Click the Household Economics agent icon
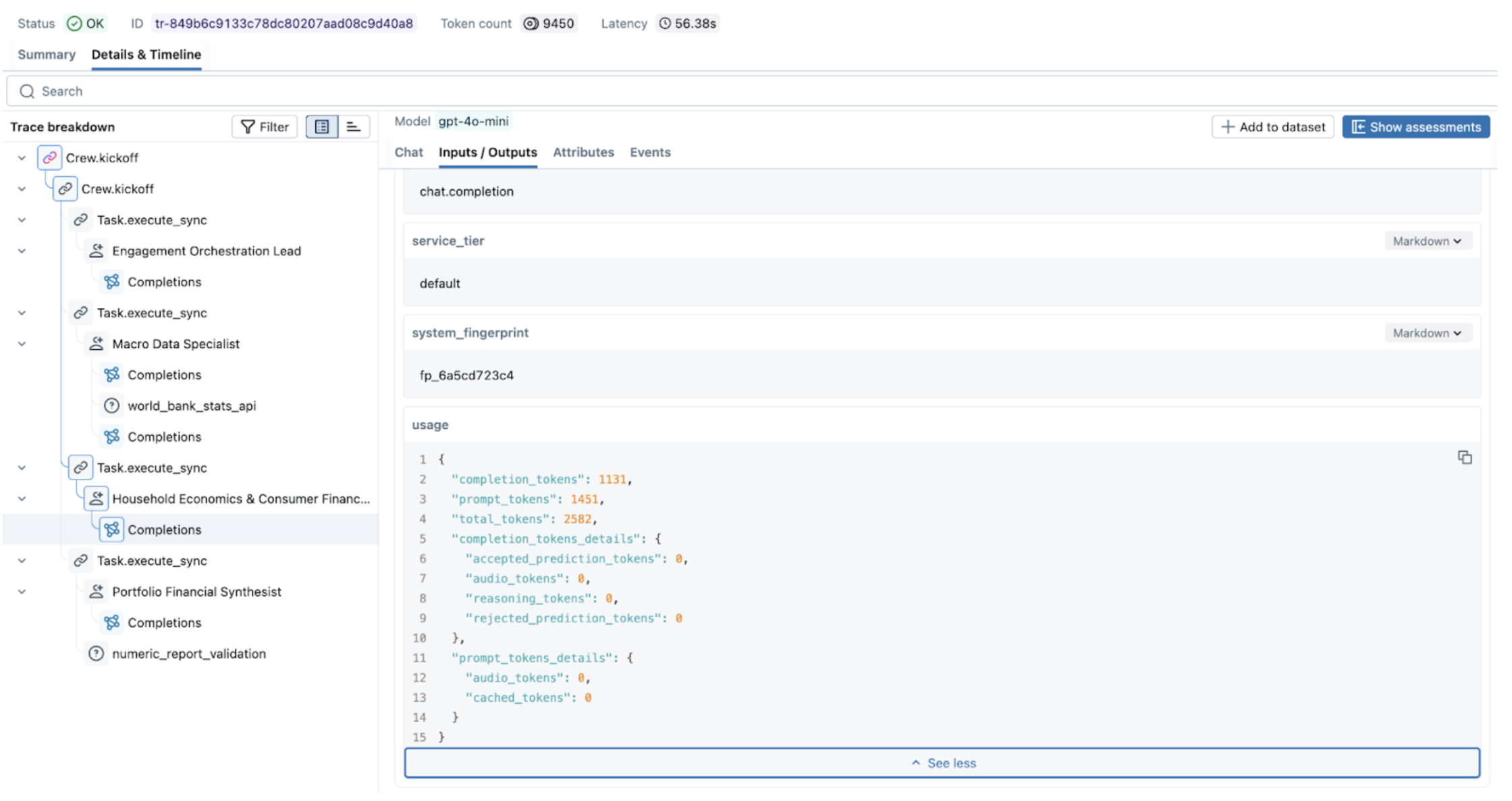 96,499
